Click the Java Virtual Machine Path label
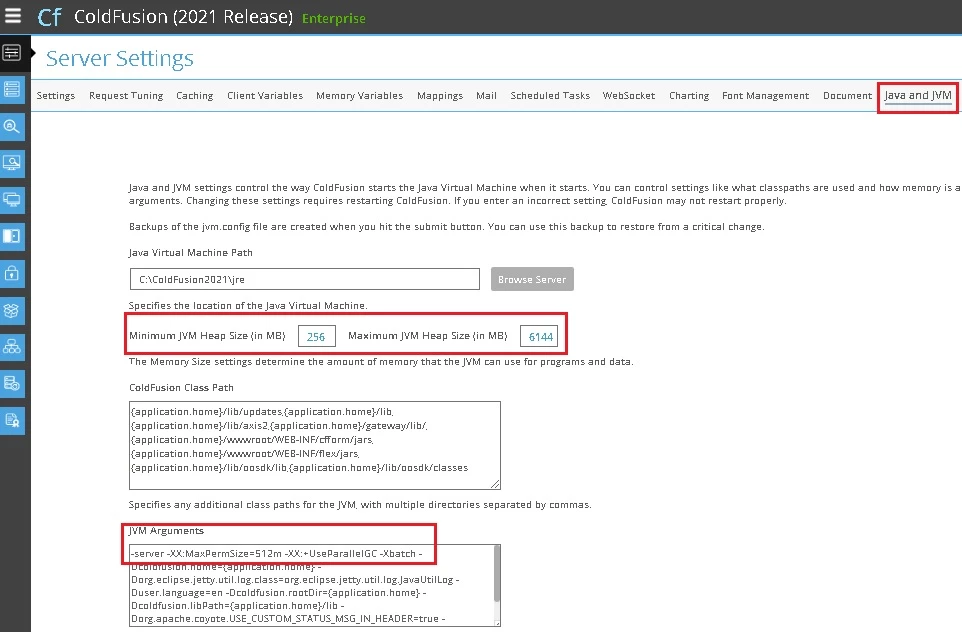The width and height of the screenshot is (962, 632). pyautogui.click(x=191, y=253)
